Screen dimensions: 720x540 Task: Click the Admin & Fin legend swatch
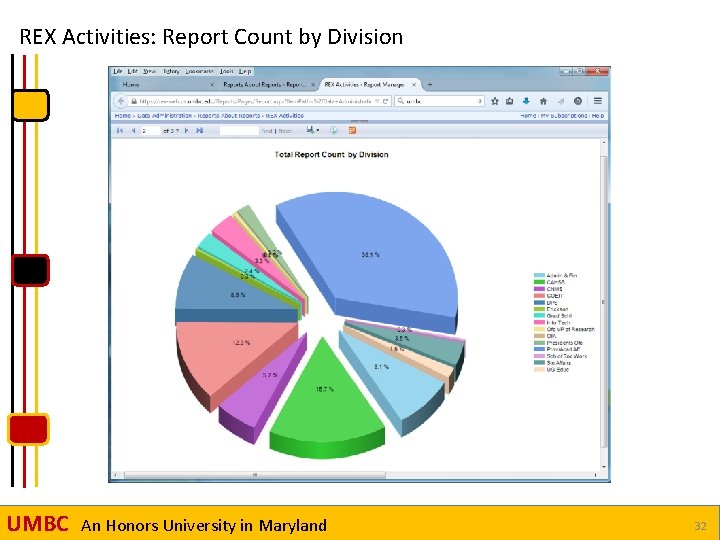(539, 276)
